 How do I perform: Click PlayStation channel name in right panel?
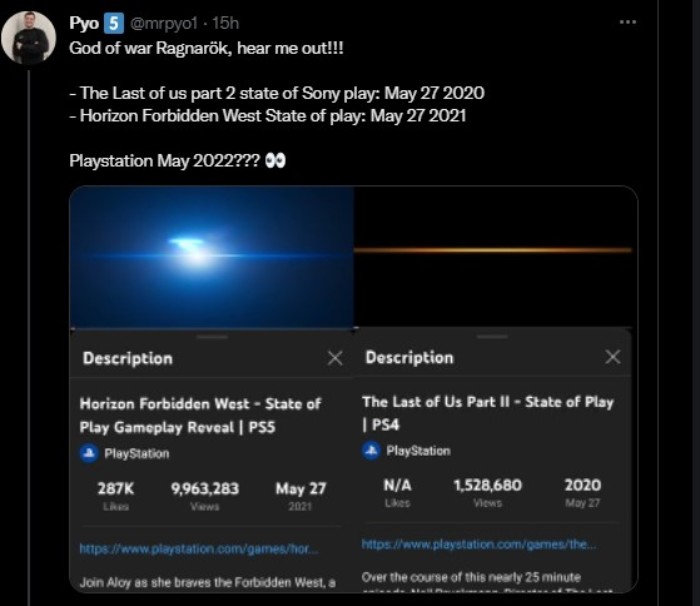pyautogui.click(x=418, y=451)
